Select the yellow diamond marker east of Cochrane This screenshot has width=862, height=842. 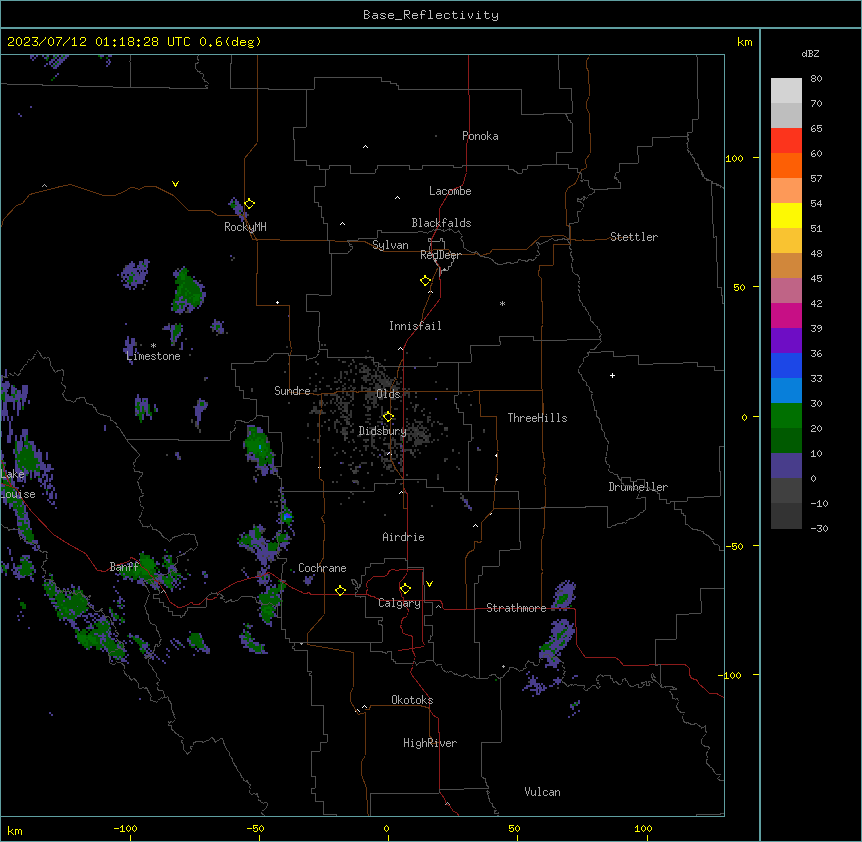[340, 590]
